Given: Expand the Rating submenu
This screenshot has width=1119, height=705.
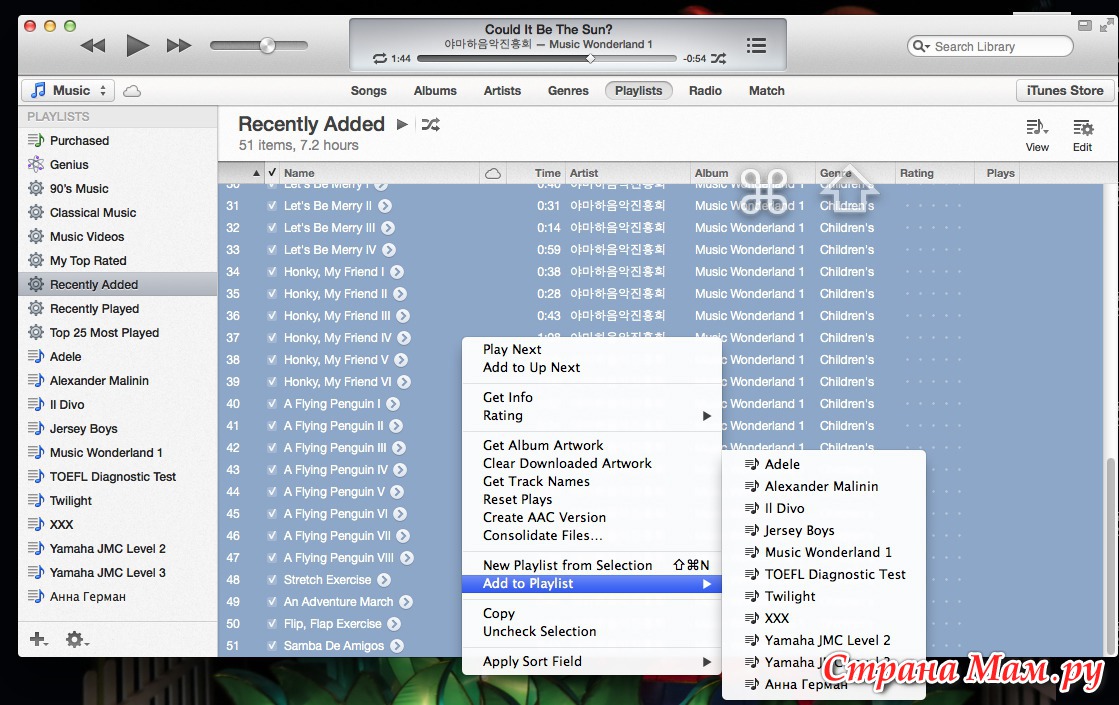Looking at the screenshot, I should 592,415.
